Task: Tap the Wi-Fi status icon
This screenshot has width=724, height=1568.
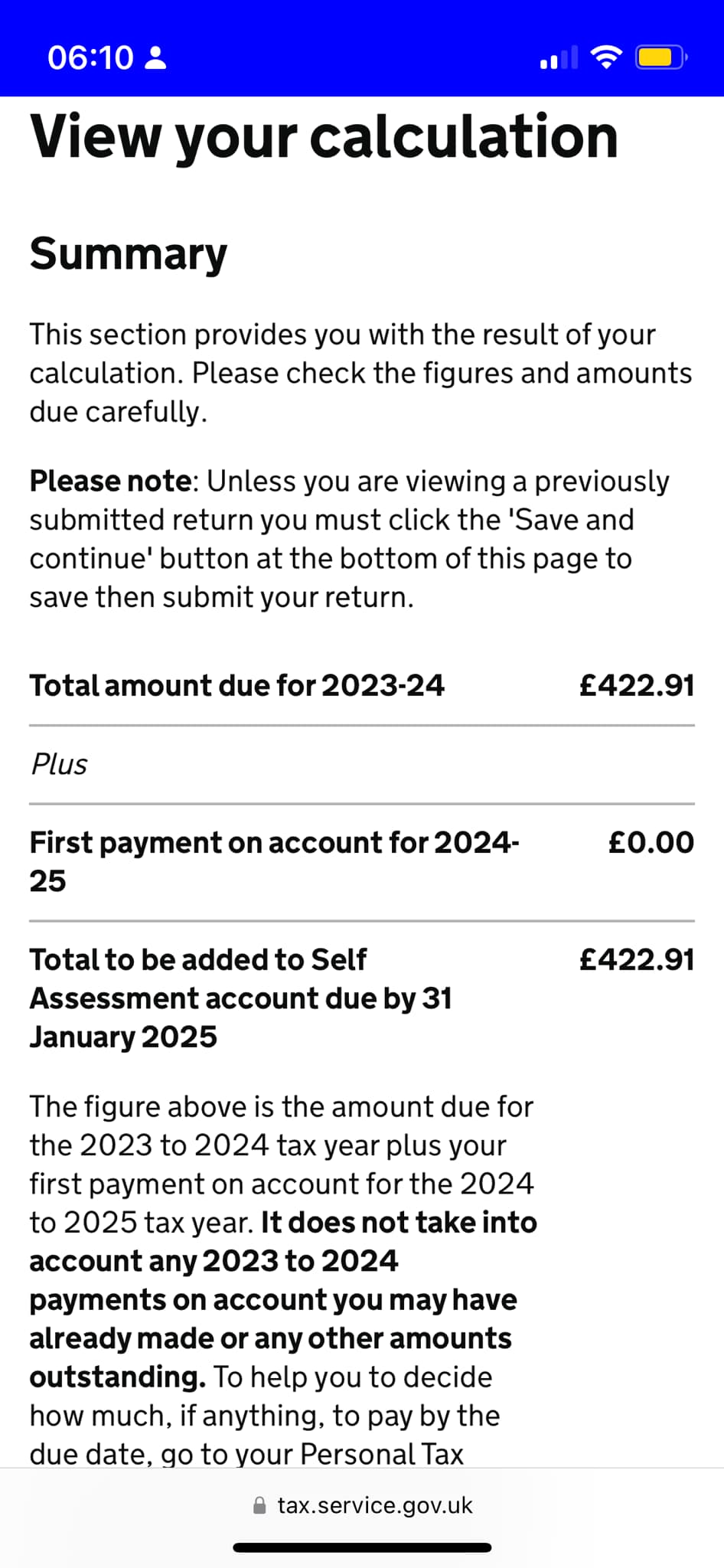Action: click(x=606, y=57)
